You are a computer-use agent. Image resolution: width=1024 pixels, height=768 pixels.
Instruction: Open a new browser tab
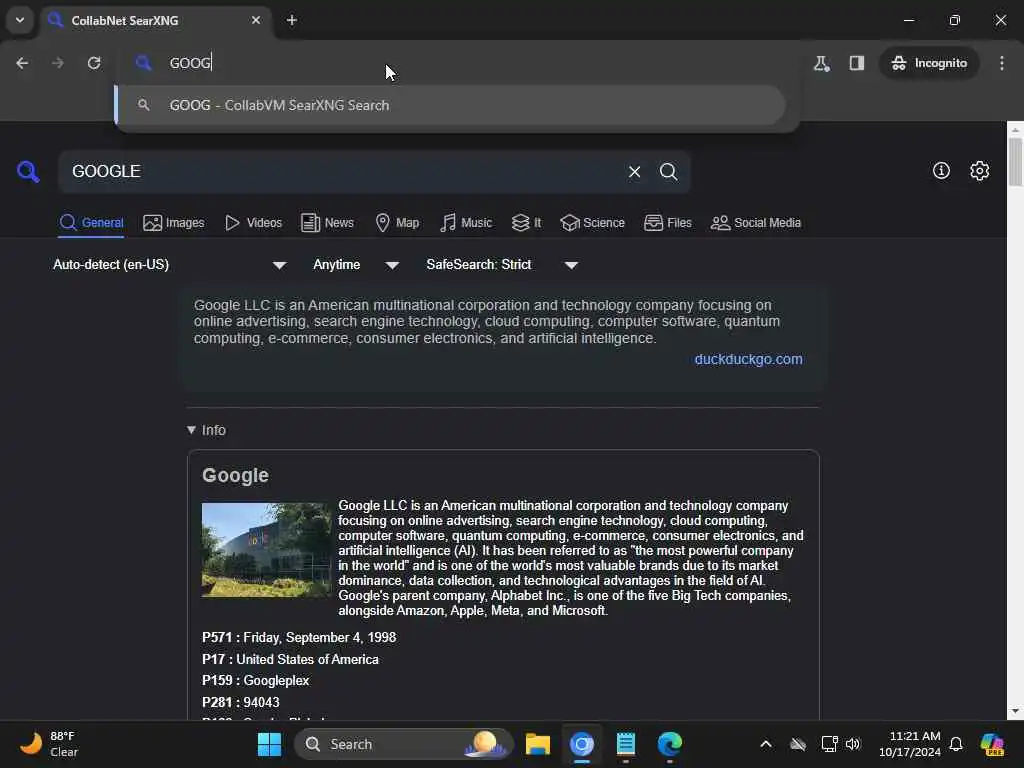pyautogui.click(x=292, y=20)
